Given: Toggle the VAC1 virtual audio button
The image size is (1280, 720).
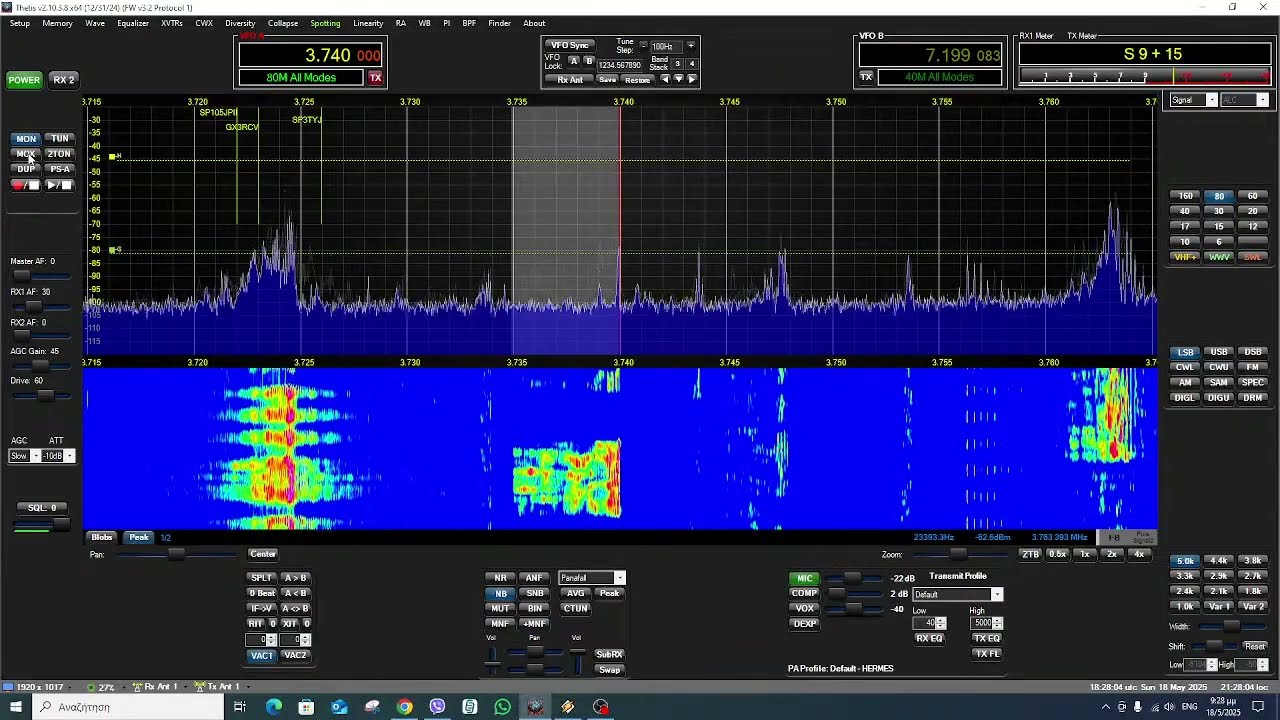Looking at the screenshot, I should [262, 655].
